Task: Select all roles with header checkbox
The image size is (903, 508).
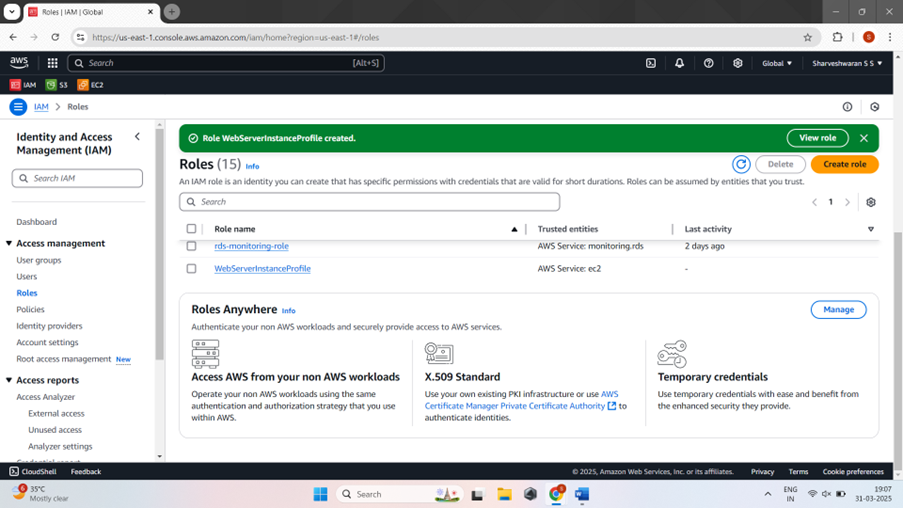Action: click(x=191, y=229)
